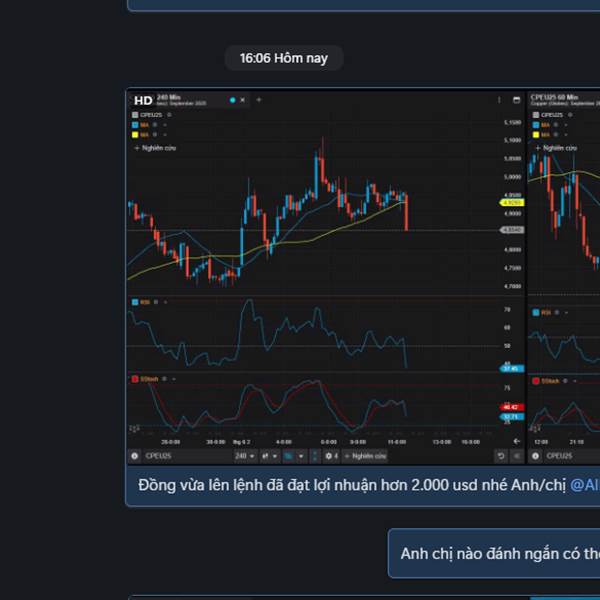Click the maximize panel icon of the left chart
The image size is (600, 600).
(516, 100)
